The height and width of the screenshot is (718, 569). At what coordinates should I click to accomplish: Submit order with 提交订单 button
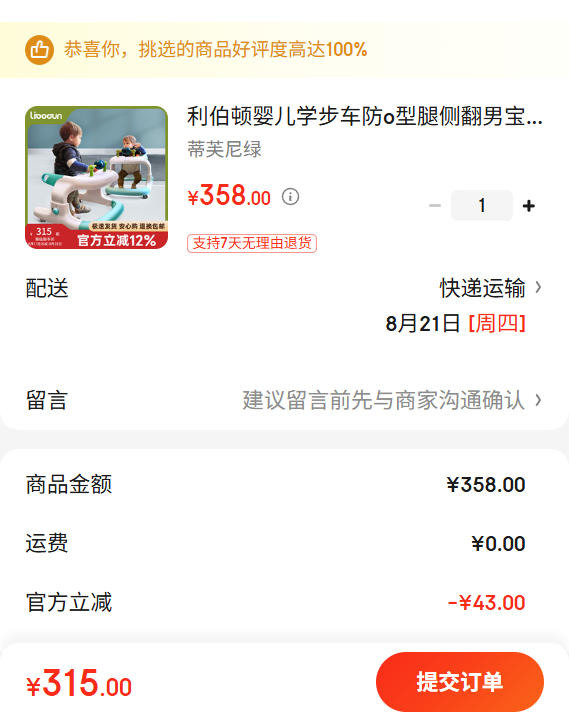[460, 682]
